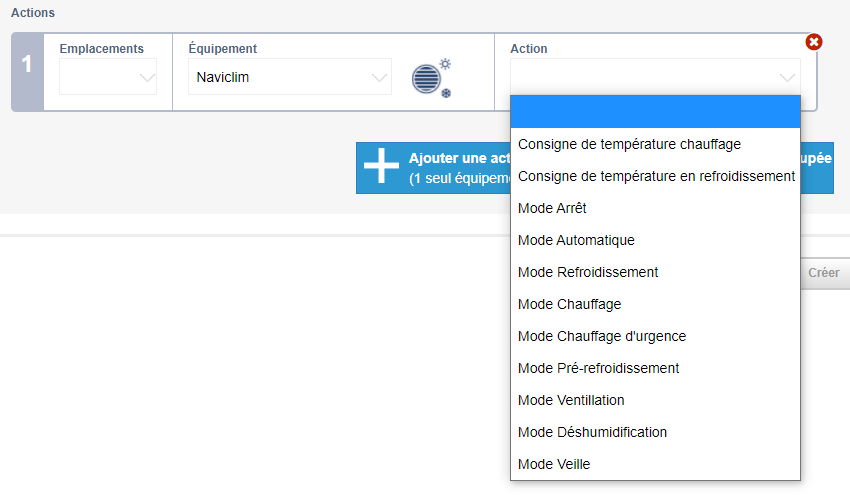
Task: Expand the Équipement Naviclim dropdown
Action: (289, 77)
